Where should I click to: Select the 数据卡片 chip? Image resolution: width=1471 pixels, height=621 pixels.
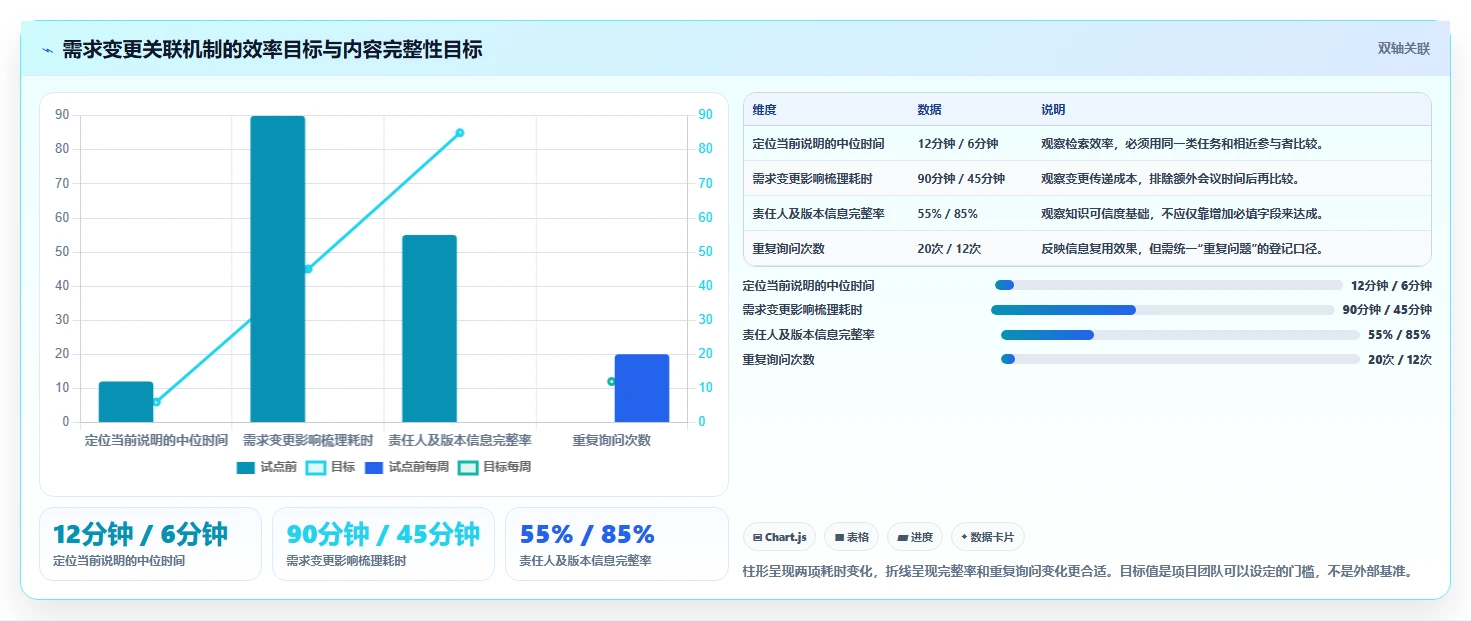[987, 537]
